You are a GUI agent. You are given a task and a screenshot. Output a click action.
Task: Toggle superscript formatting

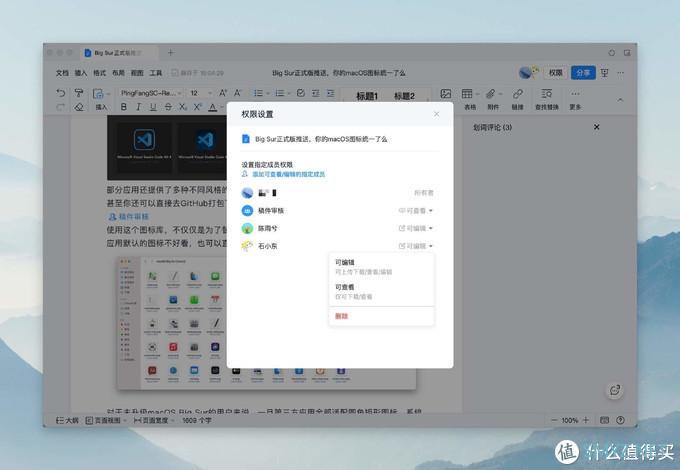tap(197, 107)
